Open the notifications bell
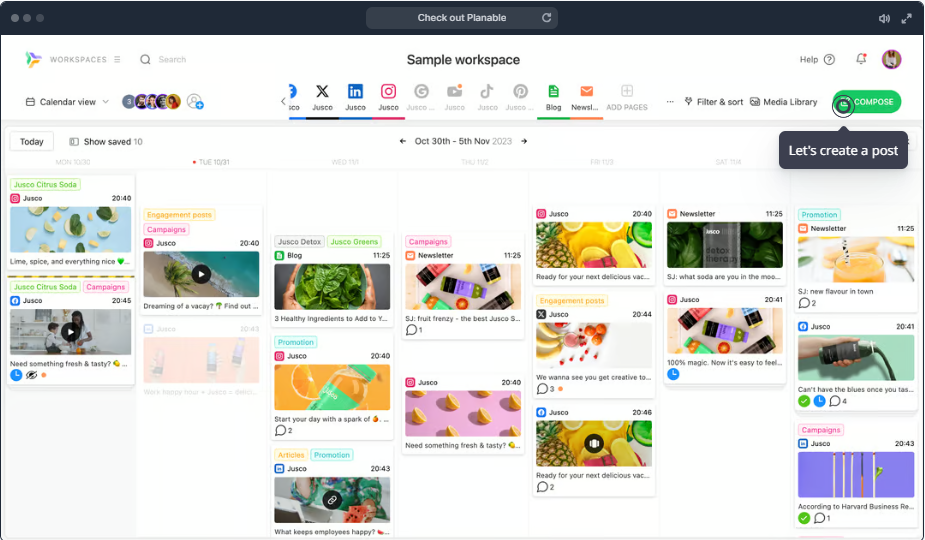The height and width of the screenshot is (540, 925). coord(861,59)
